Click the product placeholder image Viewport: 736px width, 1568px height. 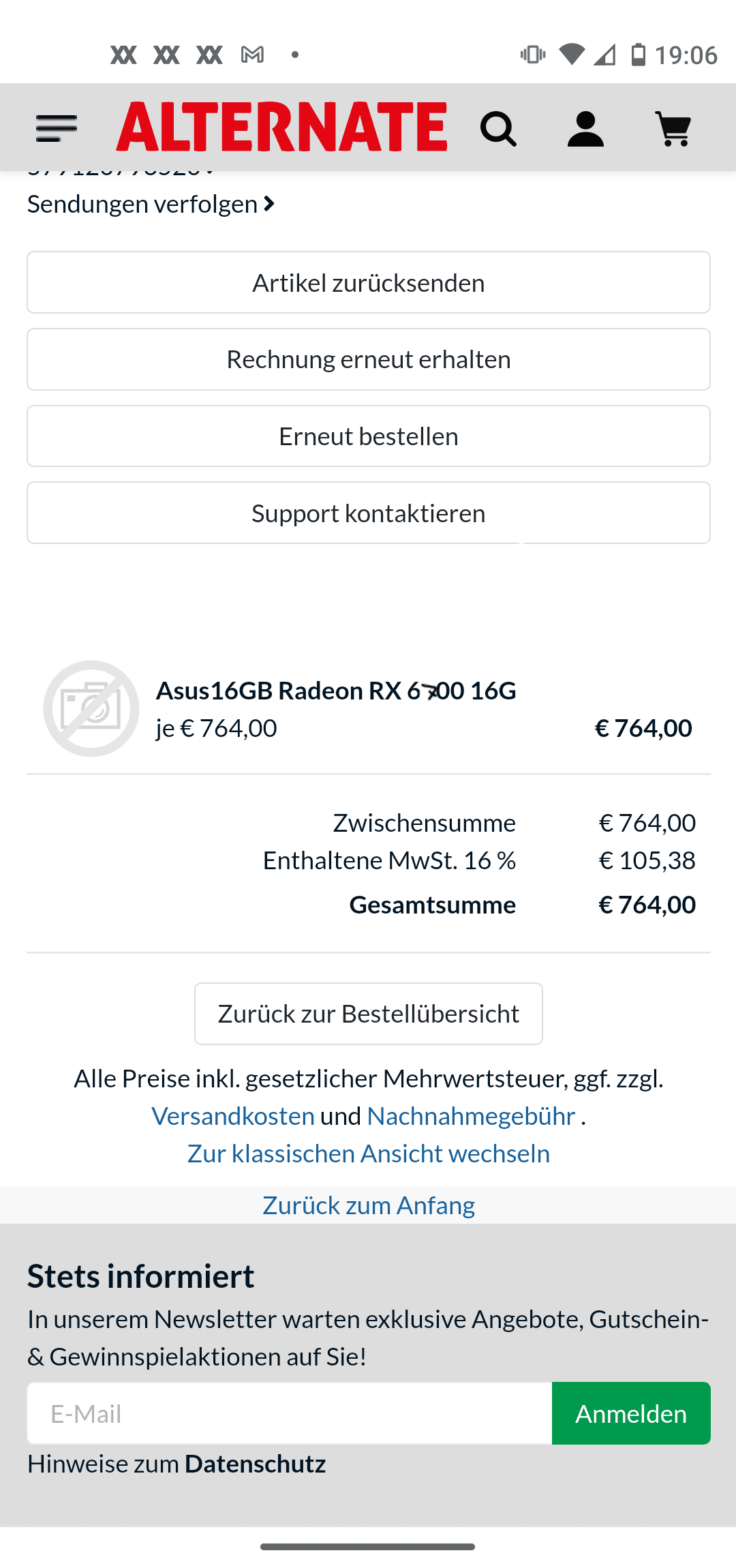(91, 708)
